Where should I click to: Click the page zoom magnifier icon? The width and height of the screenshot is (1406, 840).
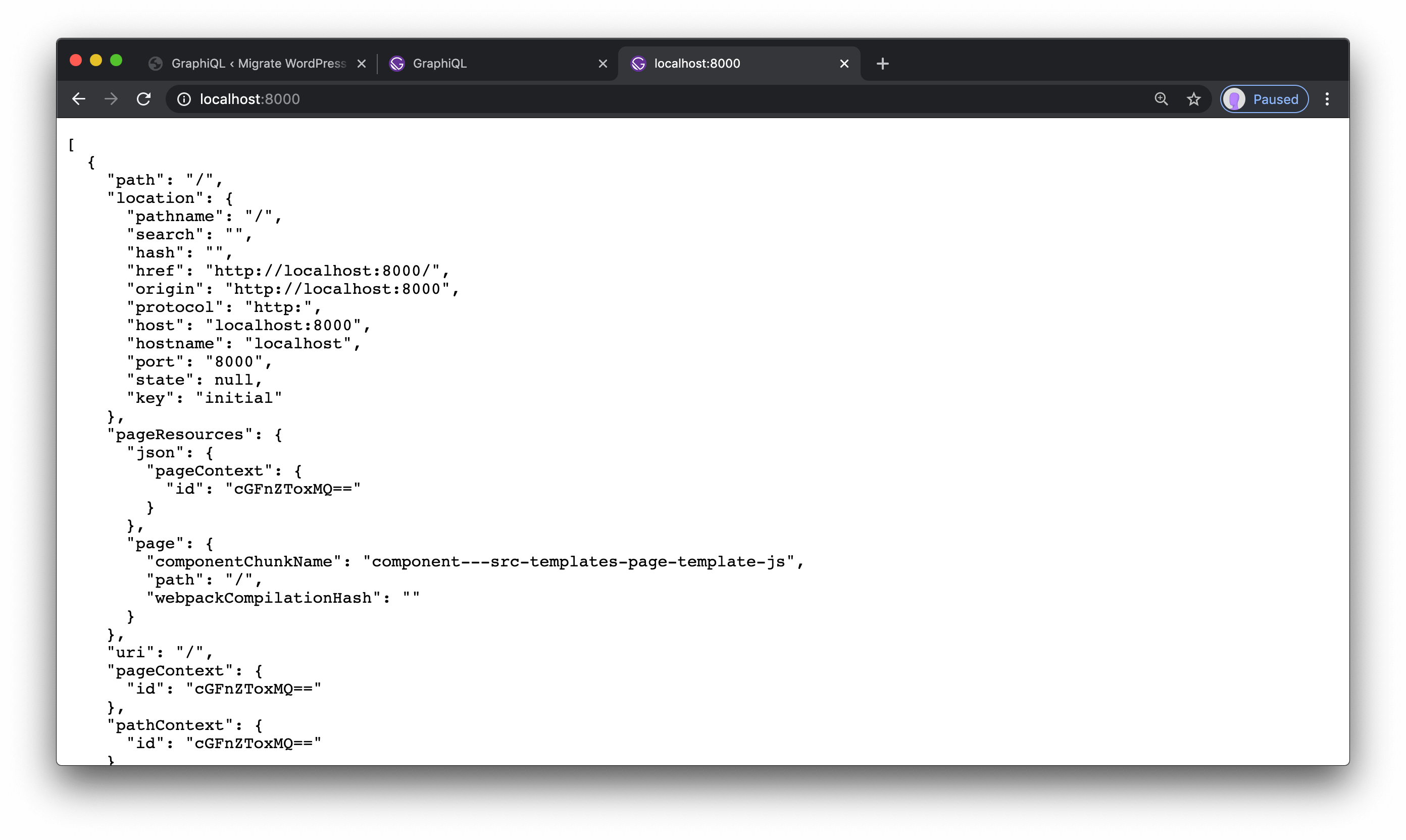tap(1162, 99)
